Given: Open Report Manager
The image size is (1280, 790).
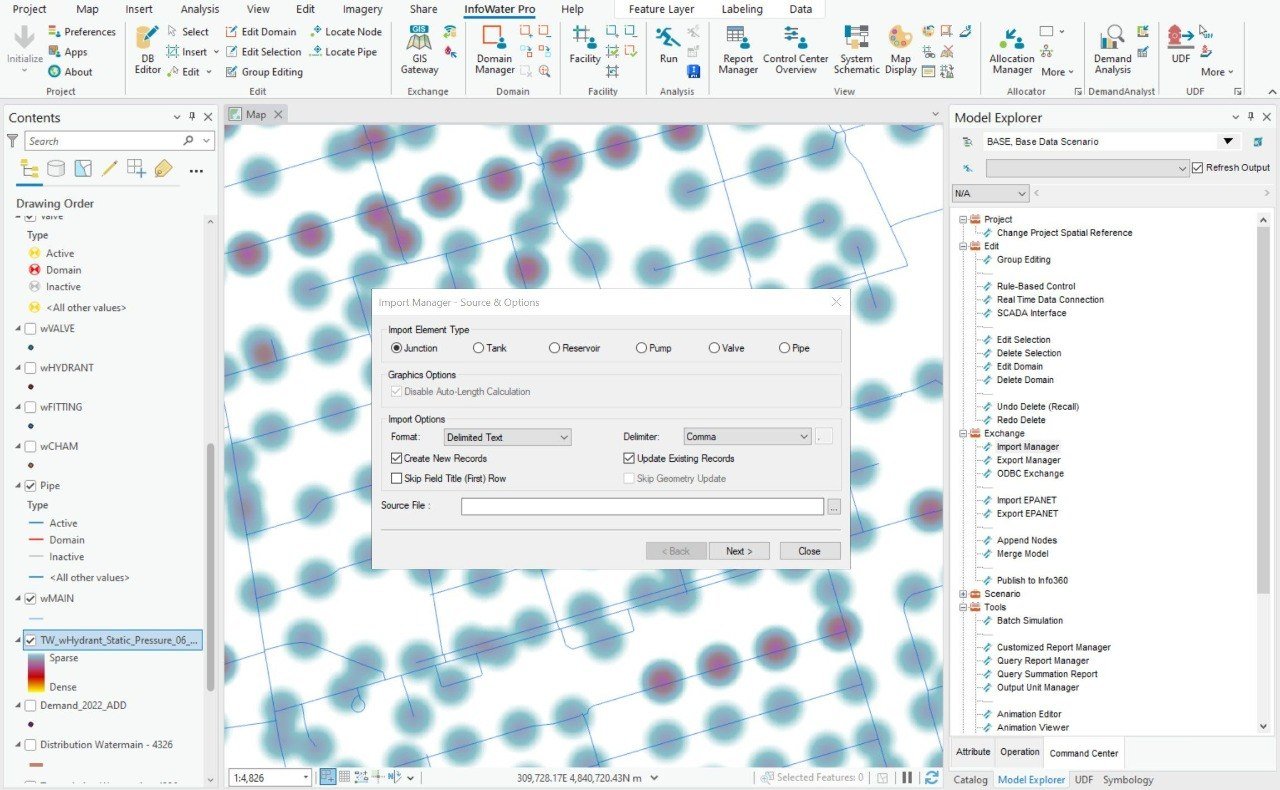Looking at the screenshot, I should coord(738,50).
